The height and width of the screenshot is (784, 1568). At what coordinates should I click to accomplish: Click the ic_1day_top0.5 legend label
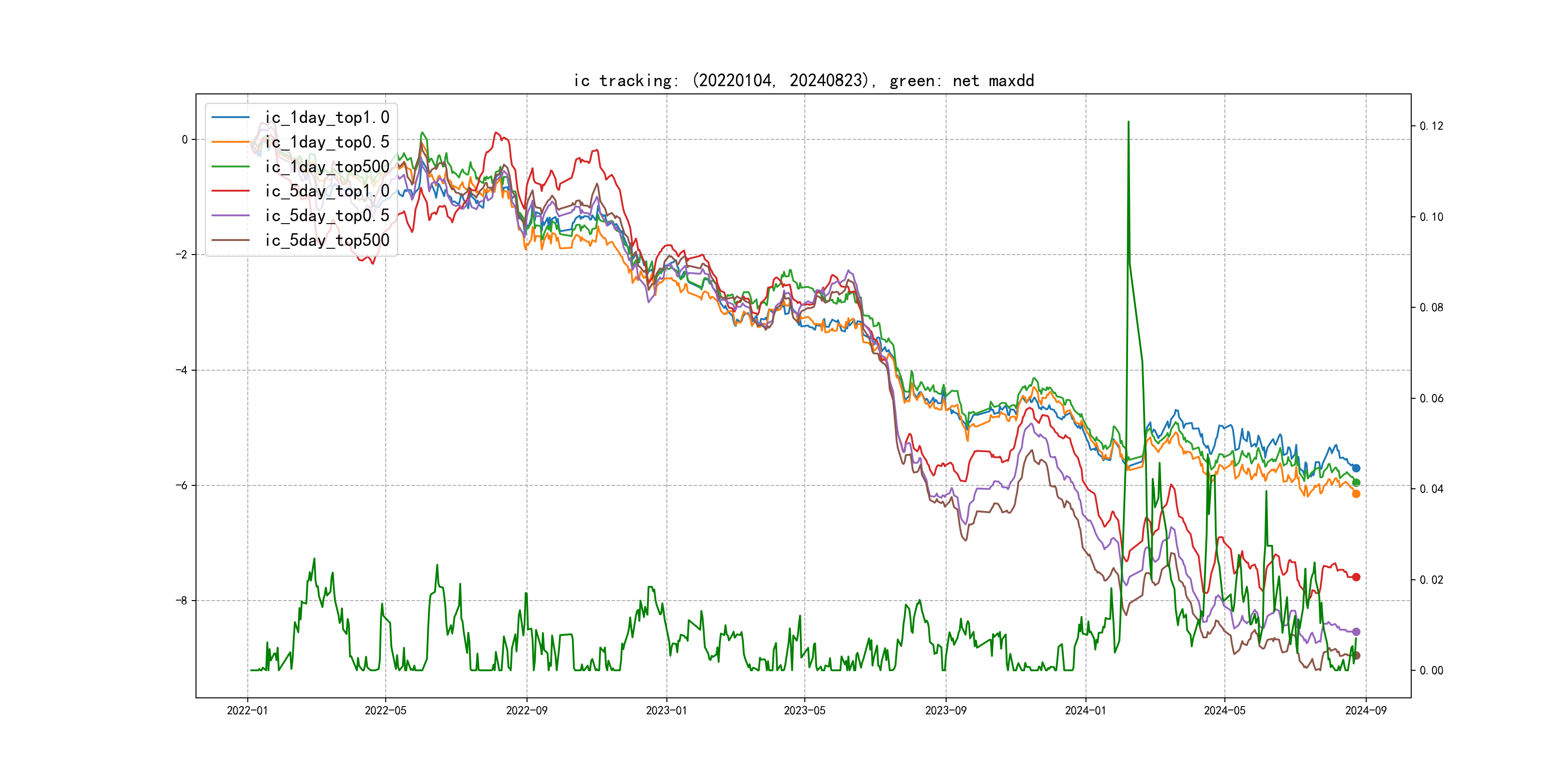pyautogui.click(x=327, y=142)
